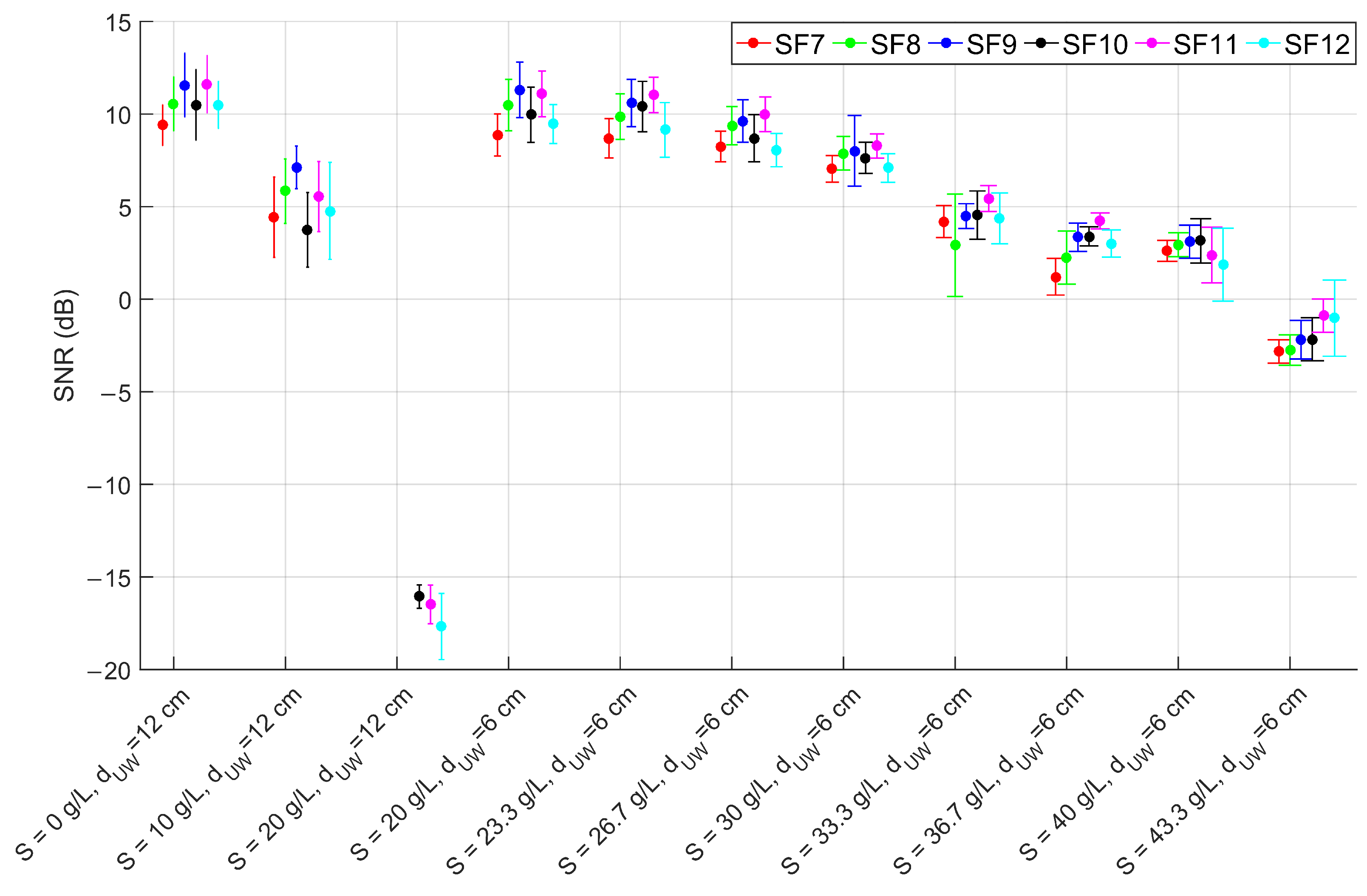Click the green SF8 point at S = 33.3 g/L
Viewport: 1367px width, 896px height.
click(955, 245)
